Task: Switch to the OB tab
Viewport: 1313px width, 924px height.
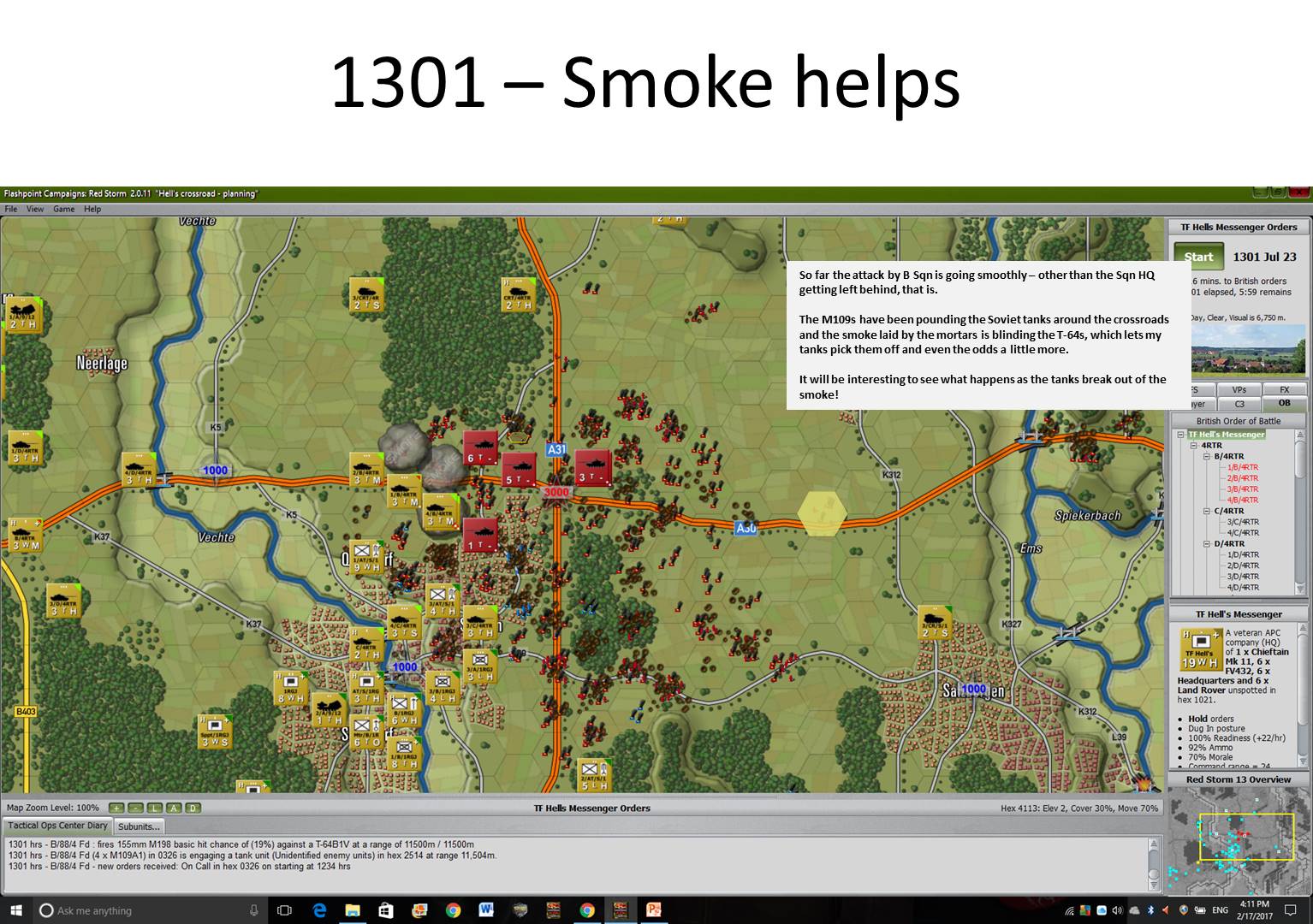Action: 1285,403
